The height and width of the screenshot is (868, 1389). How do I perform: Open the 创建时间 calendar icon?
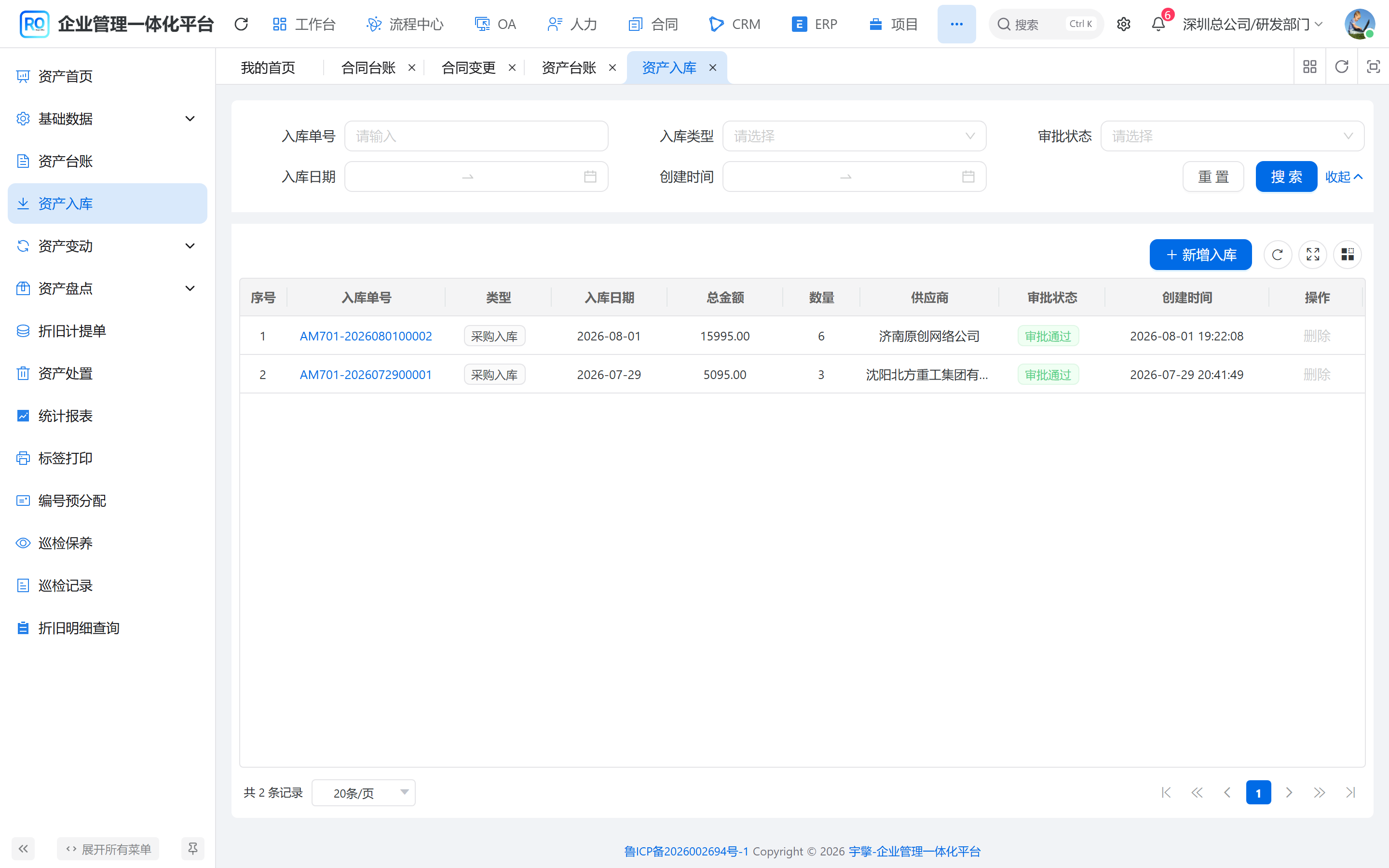968,177
